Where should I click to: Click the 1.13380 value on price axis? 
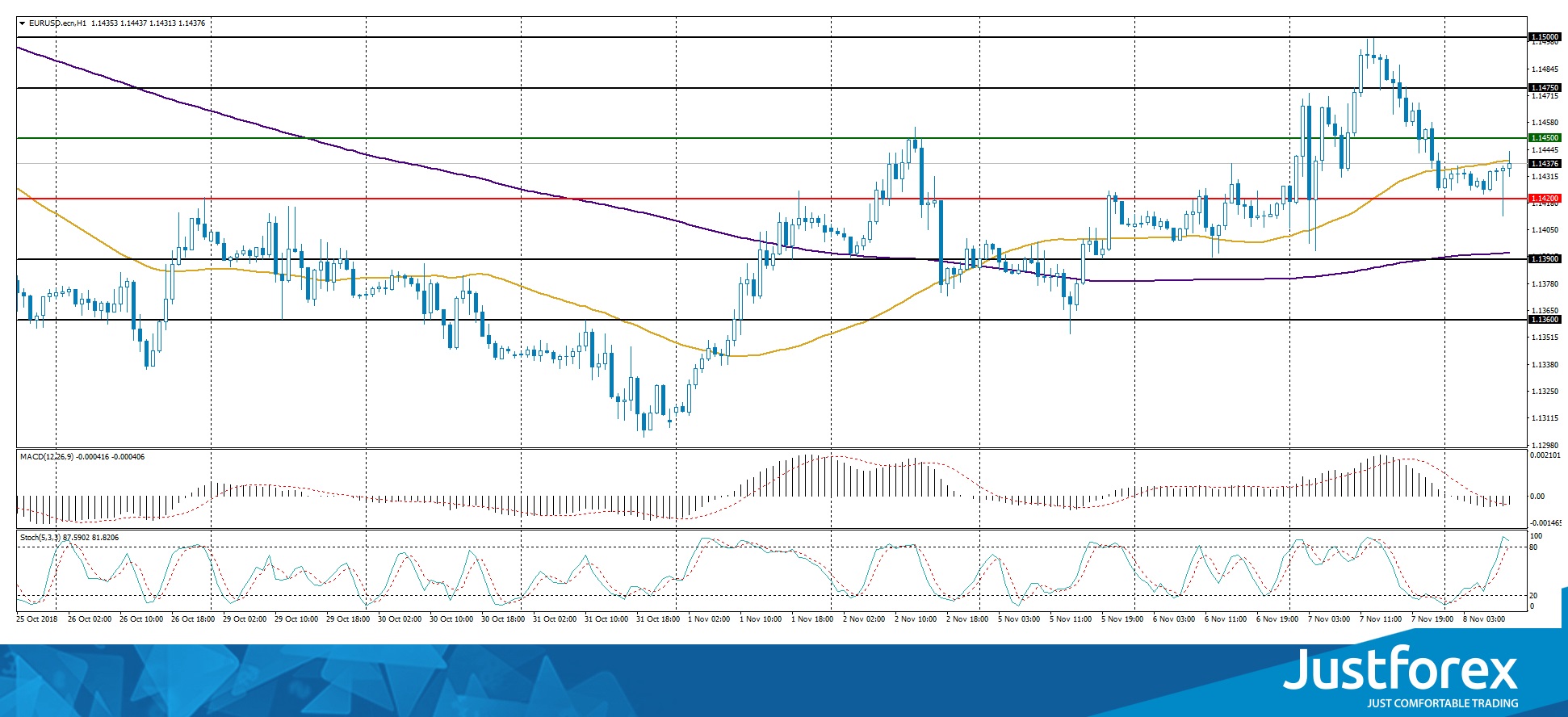pyautogui.click(x=1545, y=365)
